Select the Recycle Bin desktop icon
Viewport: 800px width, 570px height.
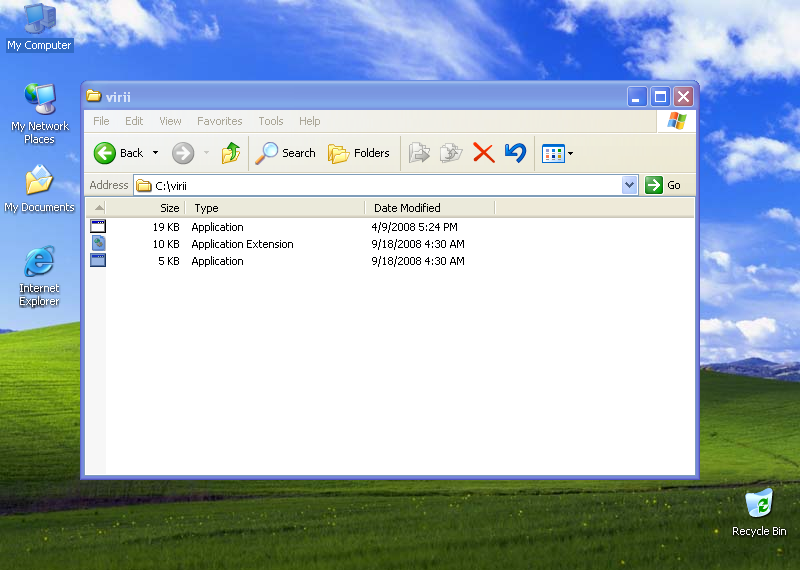point(759,512)
